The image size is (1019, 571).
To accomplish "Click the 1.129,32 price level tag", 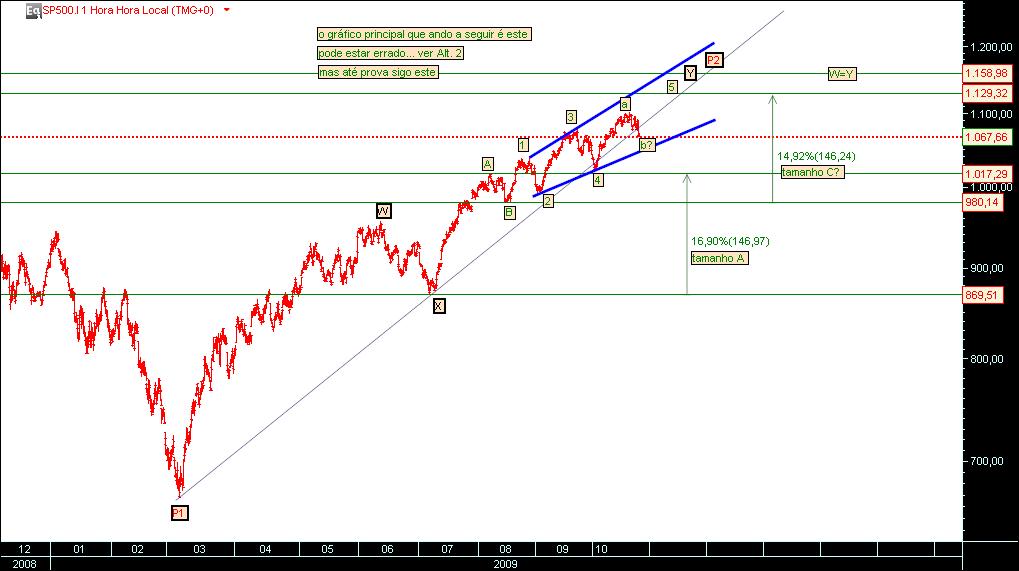I will click(986, 94).
